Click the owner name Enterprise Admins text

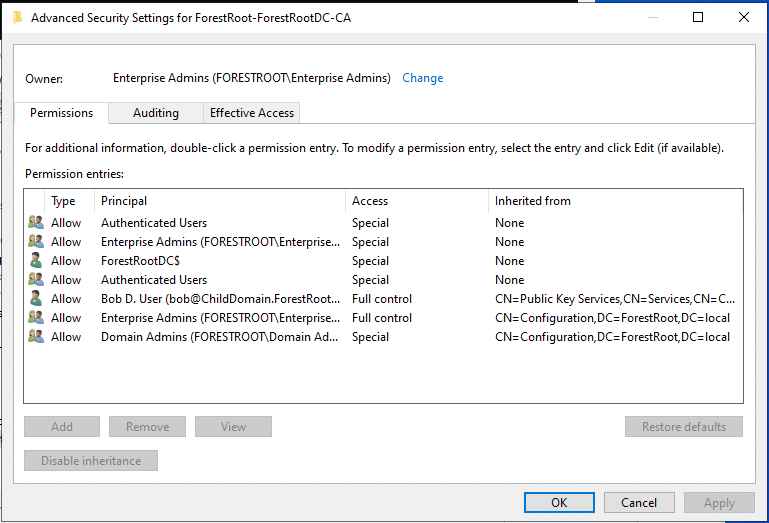(x=252, y=78)
